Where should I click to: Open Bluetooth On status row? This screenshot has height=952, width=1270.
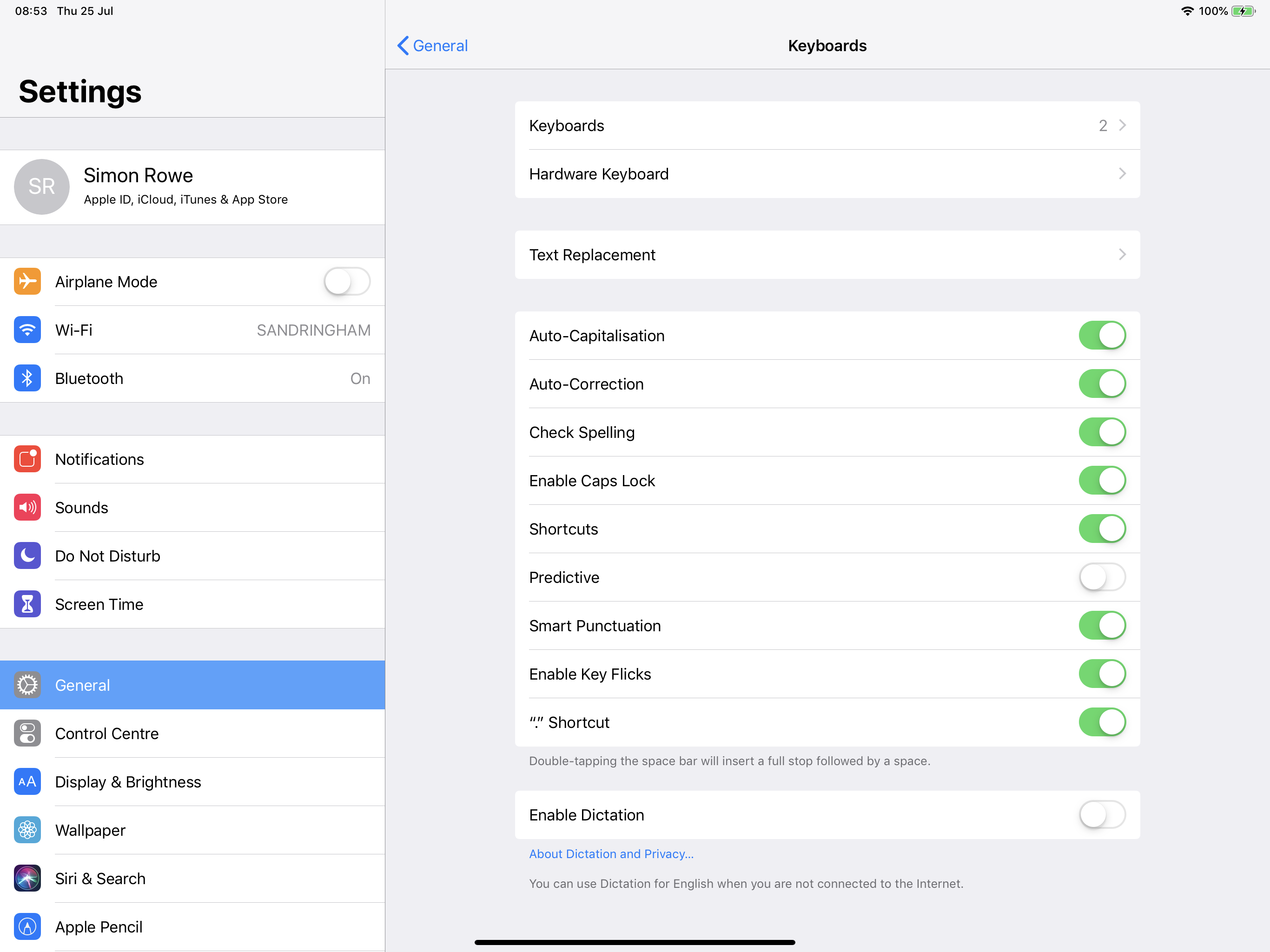192,378
